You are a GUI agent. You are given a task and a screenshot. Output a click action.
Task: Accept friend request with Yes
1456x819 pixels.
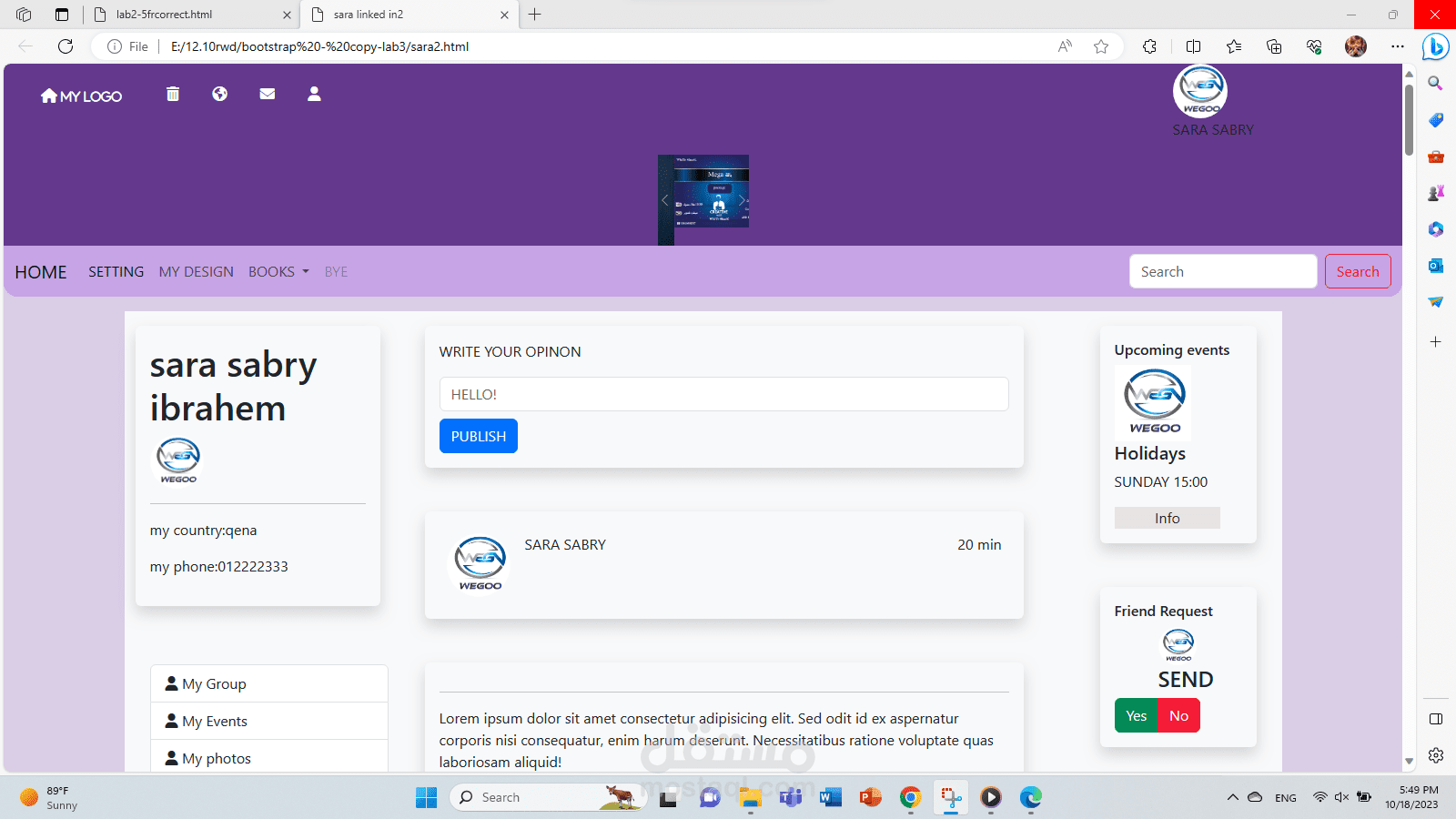(x=1136, y=715)
